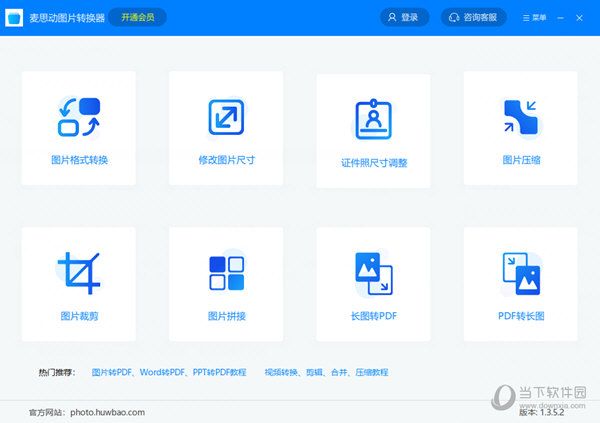
Task: Select the 修改图片尺寸 resize image icon
Action: point(226,117)
